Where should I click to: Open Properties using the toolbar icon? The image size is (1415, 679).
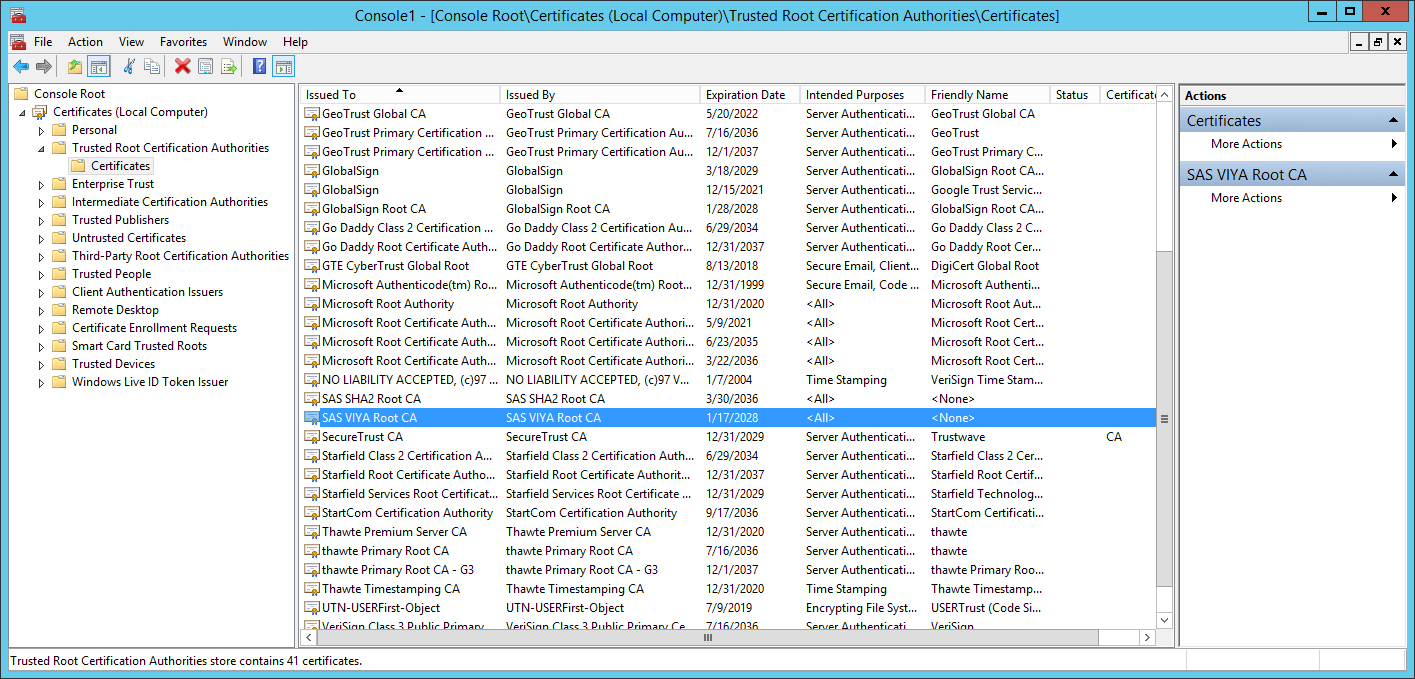tap(205, 66)
